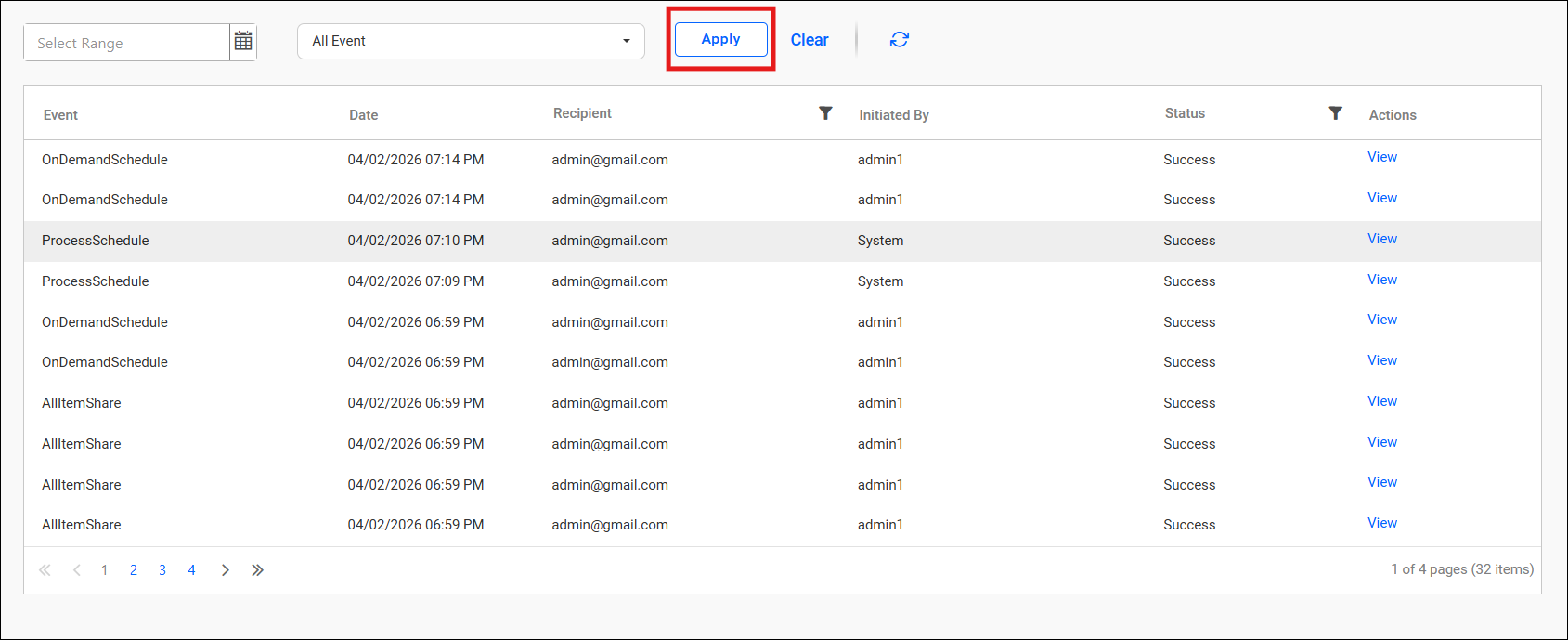View the ProcessSchedule 07:10 PM entry
The image size is (1568, 640).
pos(1382,239)
